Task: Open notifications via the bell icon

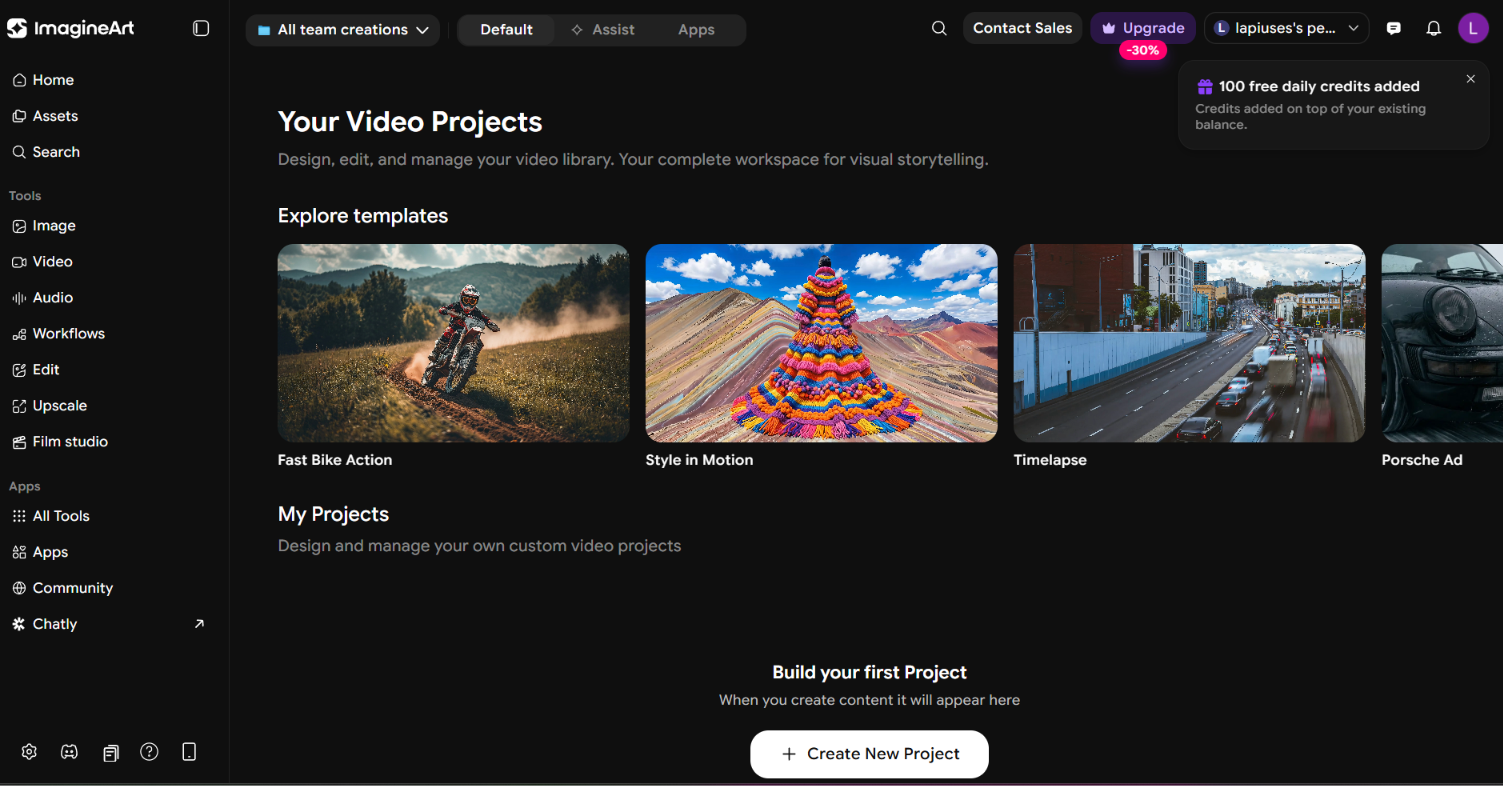Action: pyautogui.click(x=1434, y=29)
